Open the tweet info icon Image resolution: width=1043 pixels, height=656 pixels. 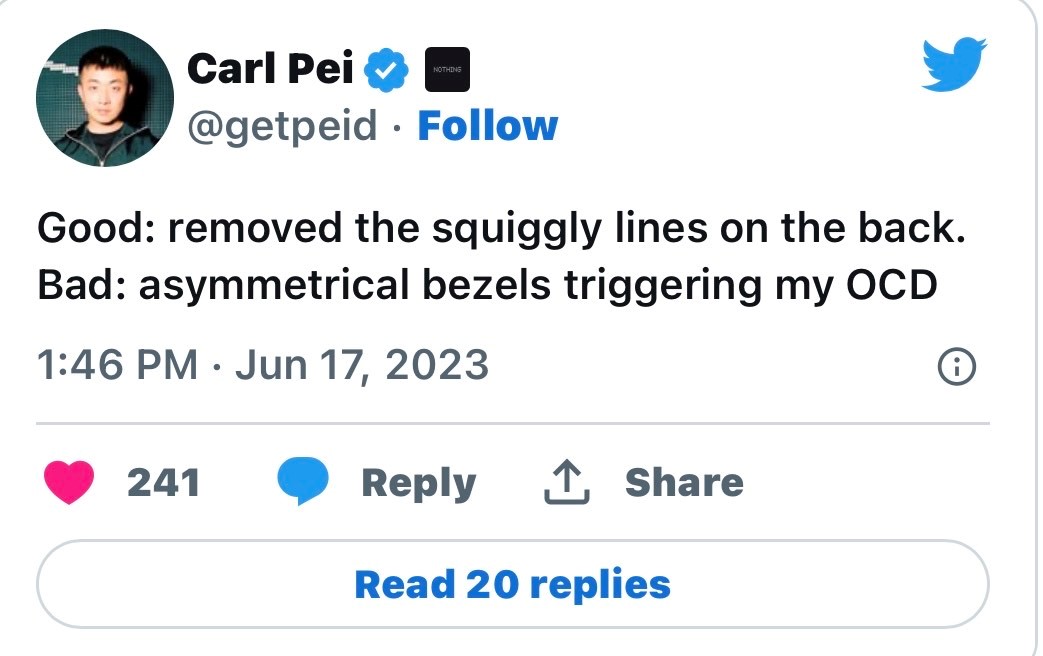coord(957,367)
